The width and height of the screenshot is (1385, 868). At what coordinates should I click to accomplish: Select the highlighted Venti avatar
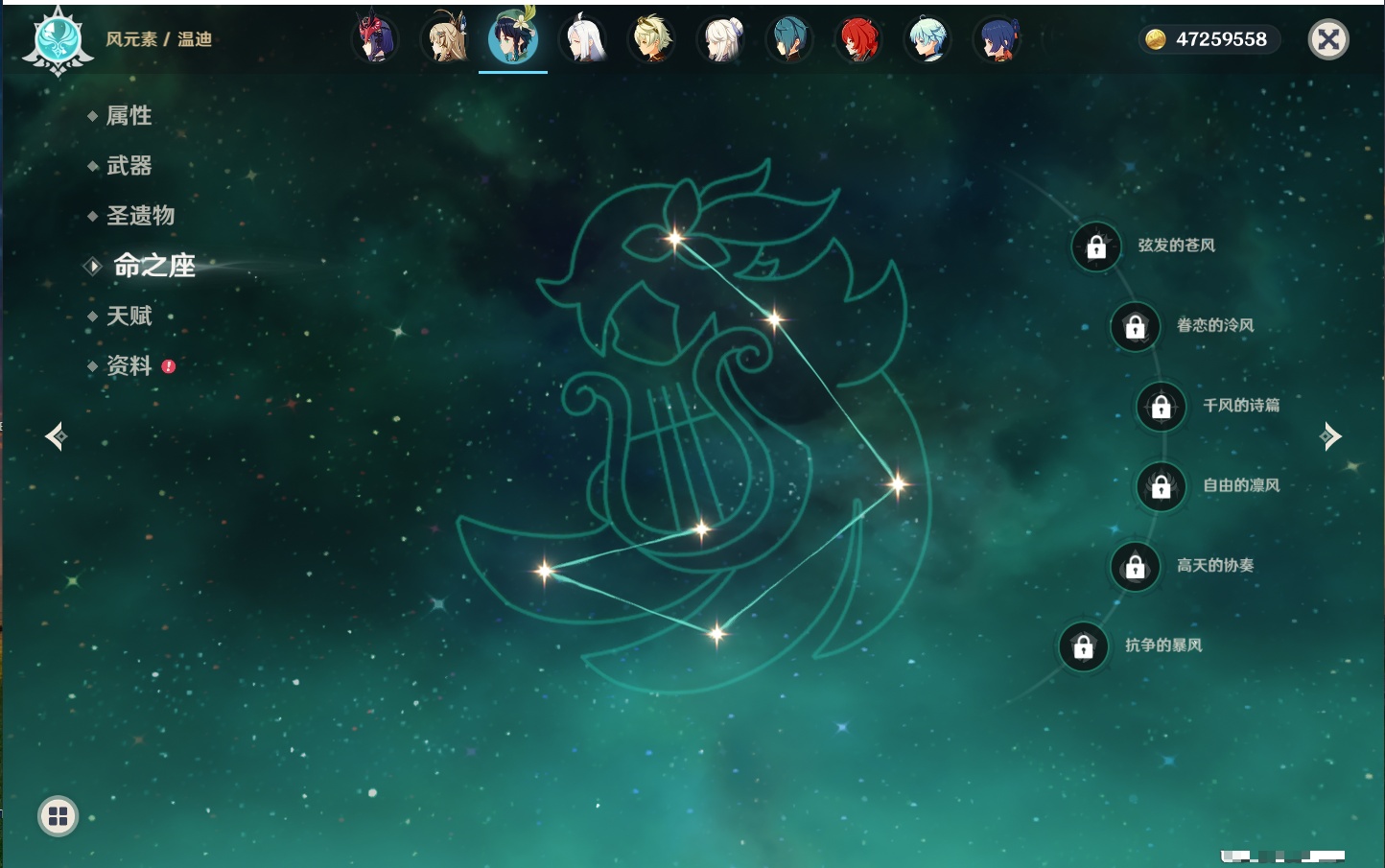pyautogui.click(x=513, y=38)
